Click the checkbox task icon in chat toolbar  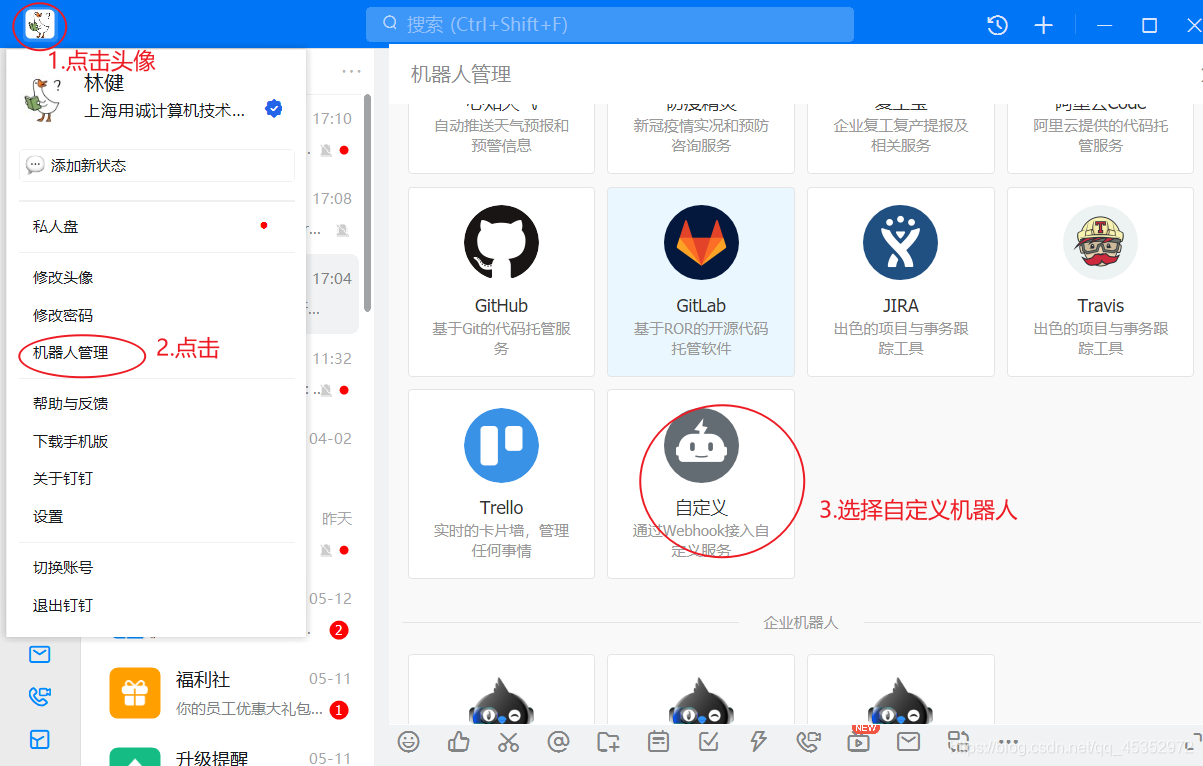[708, 742]
